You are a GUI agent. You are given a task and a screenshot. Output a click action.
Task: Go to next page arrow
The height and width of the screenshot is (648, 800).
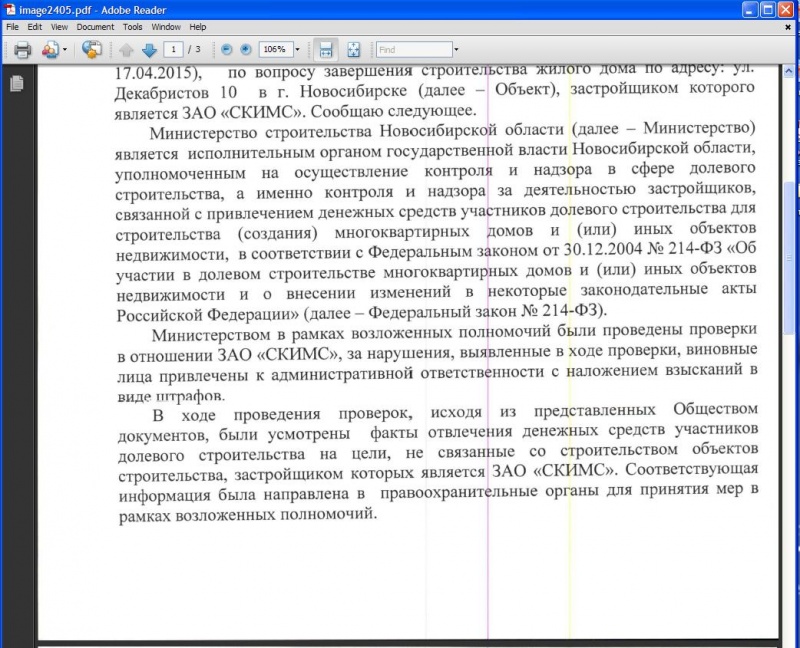coord(148,49)
